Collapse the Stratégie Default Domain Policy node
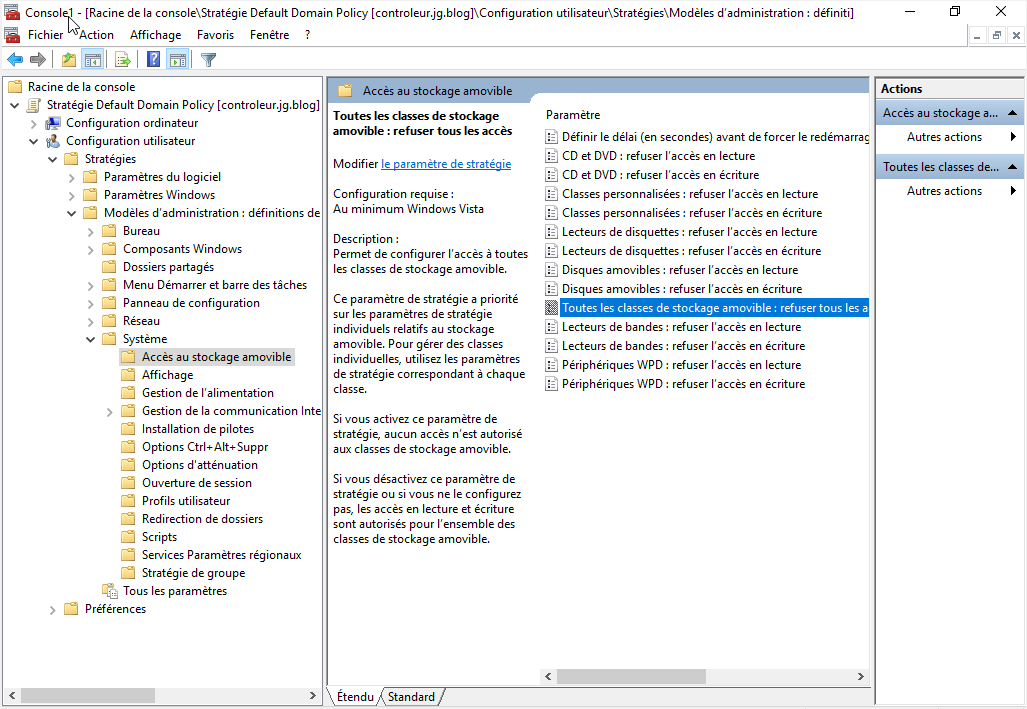This screenshot has height=709, width=1027. click(x=15, y=105)
